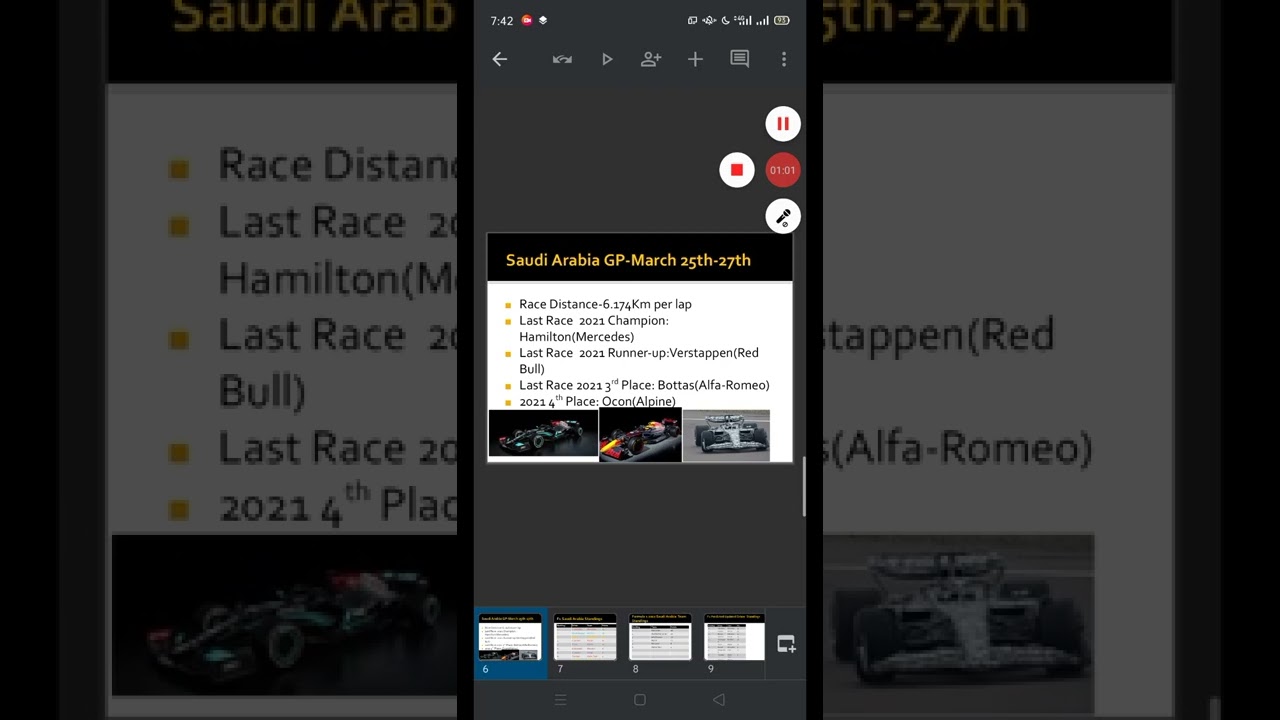Open slide 9 thumbnail
The width and height of the screenshot is (1280, 720).
pyautogui.click(x=734, y=637)
